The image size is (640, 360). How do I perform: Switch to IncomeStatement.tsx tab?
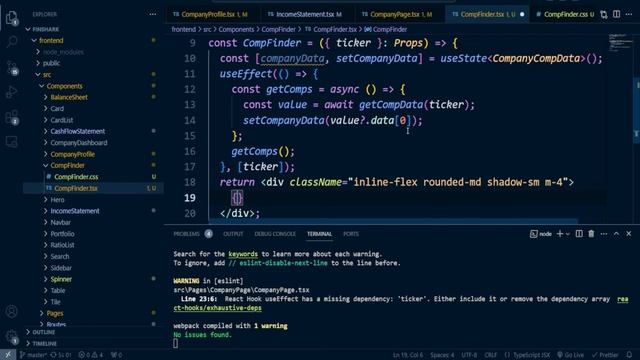(307, 14)
